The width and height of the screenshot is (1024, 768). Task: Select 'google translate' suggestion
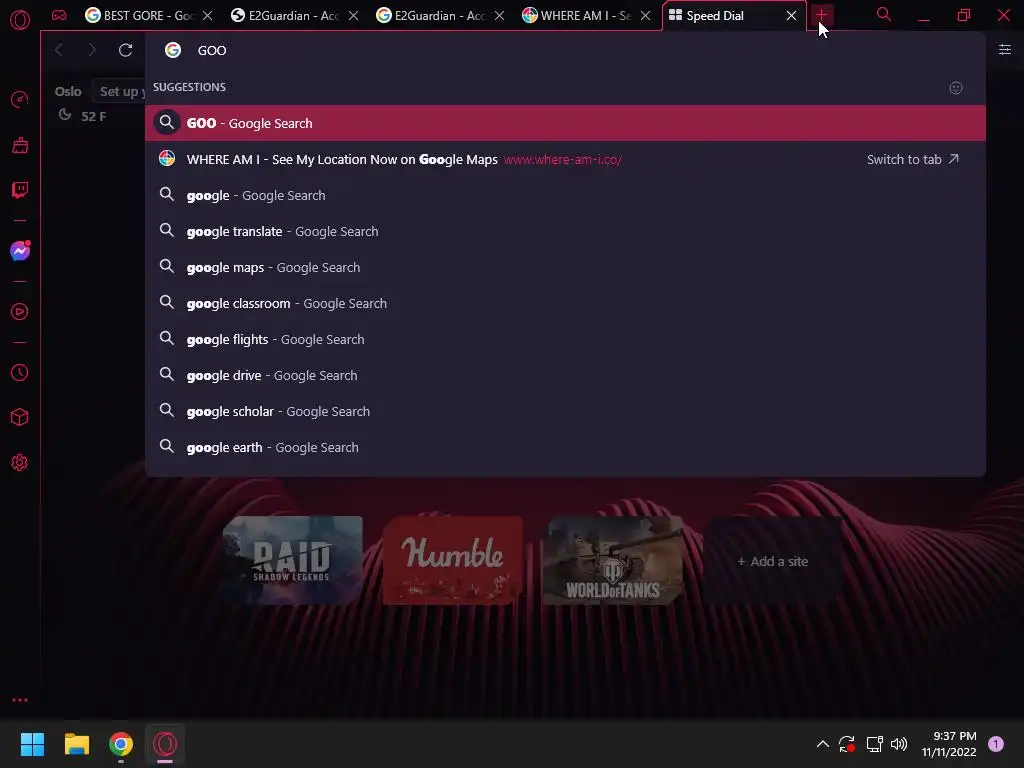(x=565, y=231)
